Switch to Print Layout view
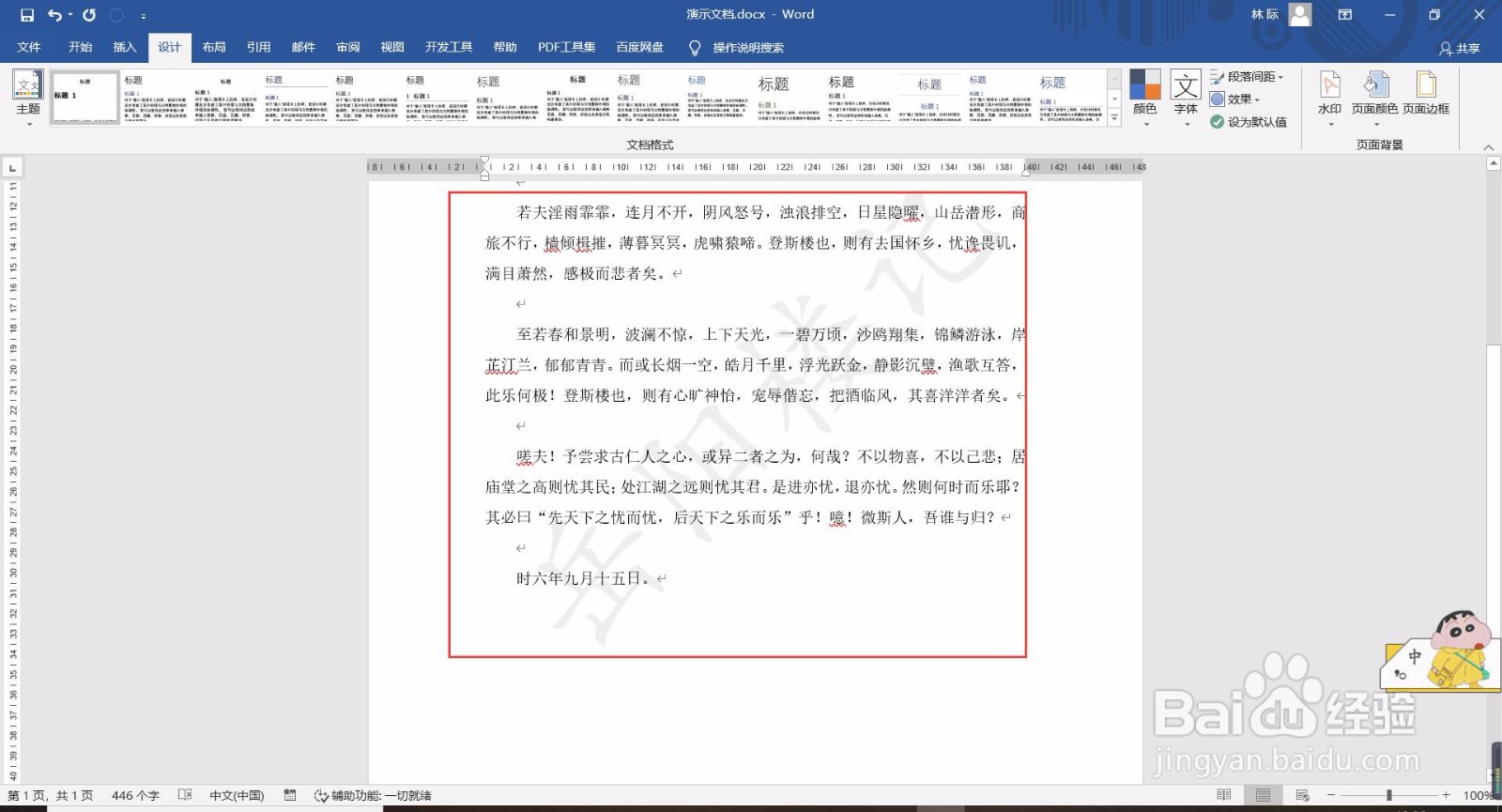 (1263, 795)
